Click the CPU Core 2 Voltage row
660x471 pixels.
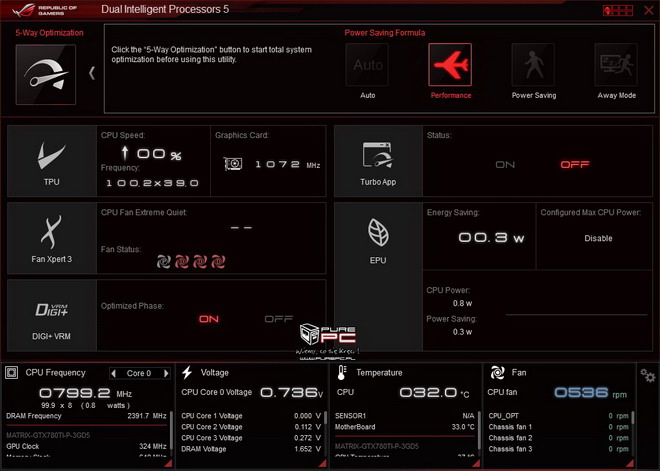(251, 427)
